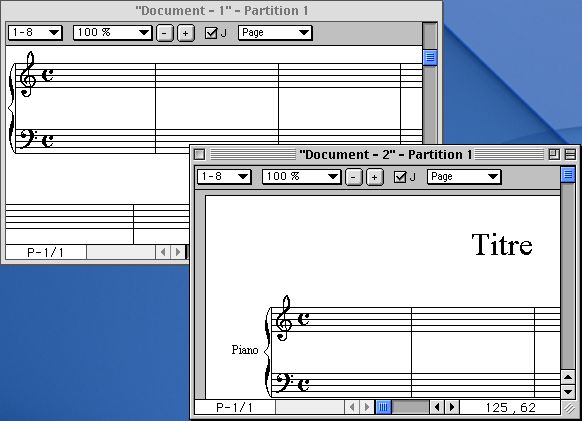Open the Page view dropdown in Document 1

click(275, 33)
